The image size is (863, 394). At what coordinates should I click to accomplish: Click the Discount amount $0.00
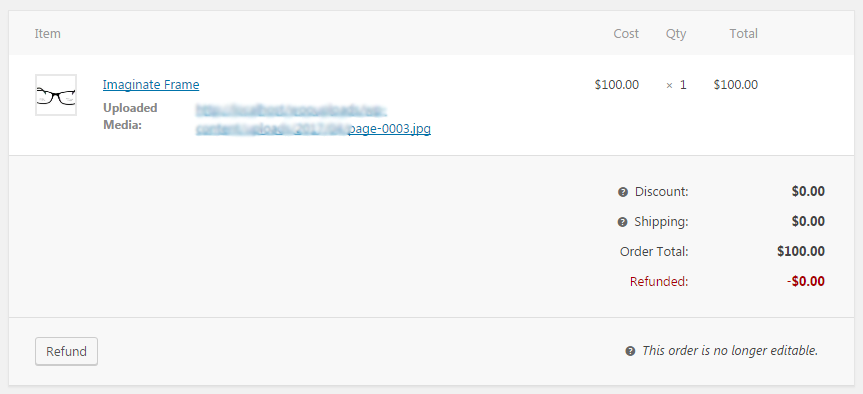click(809, 191)
